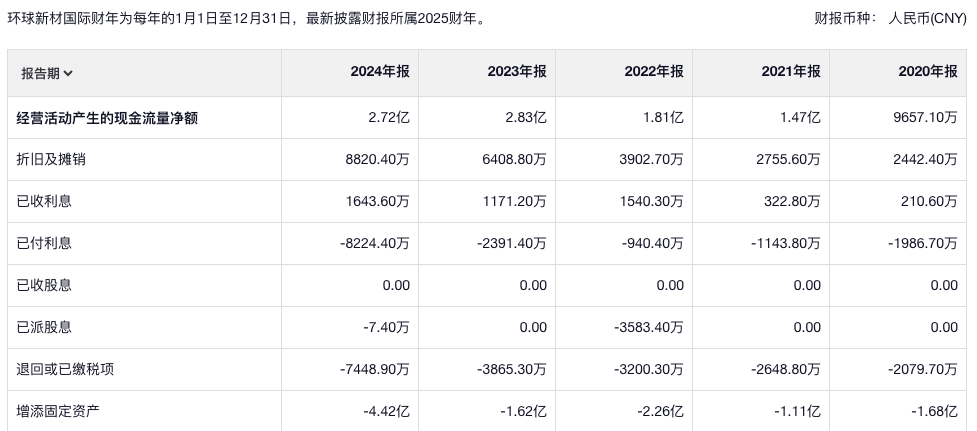Click the -4.42亿 fixed assets value
Image resolution: width=977 pixels, height=431 pixels.
pos(386,411)
